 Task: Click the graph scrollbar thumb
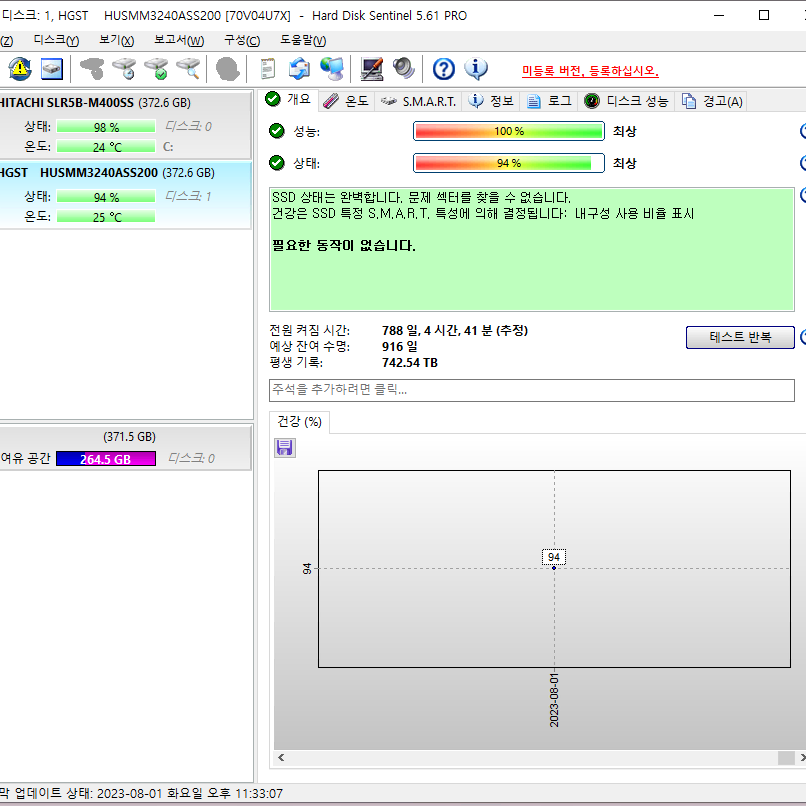tap(786, 758)
